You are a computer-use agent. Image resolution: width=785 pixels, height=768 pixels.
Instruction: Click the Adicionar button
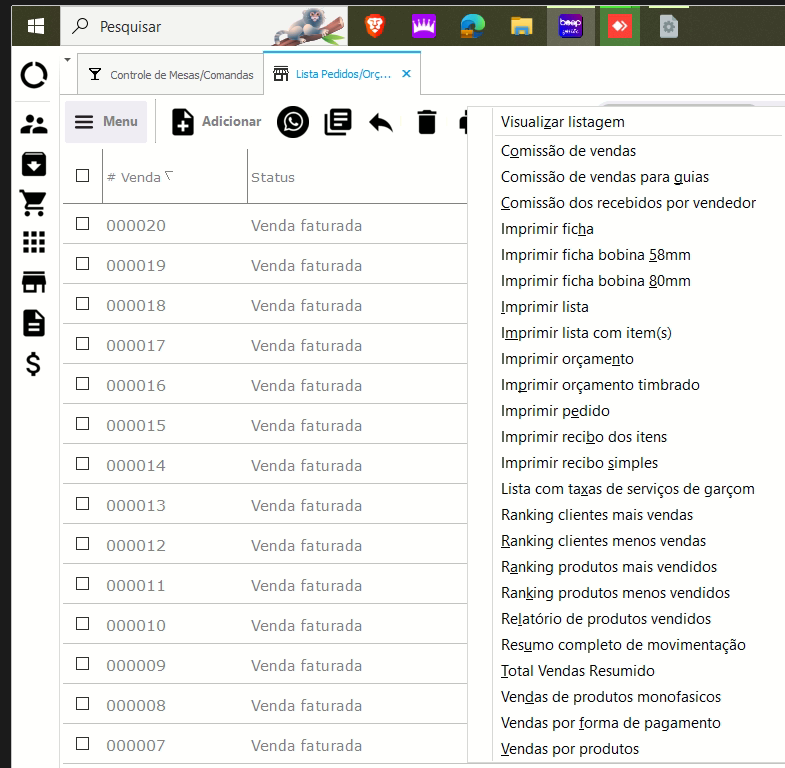point(217,122)
